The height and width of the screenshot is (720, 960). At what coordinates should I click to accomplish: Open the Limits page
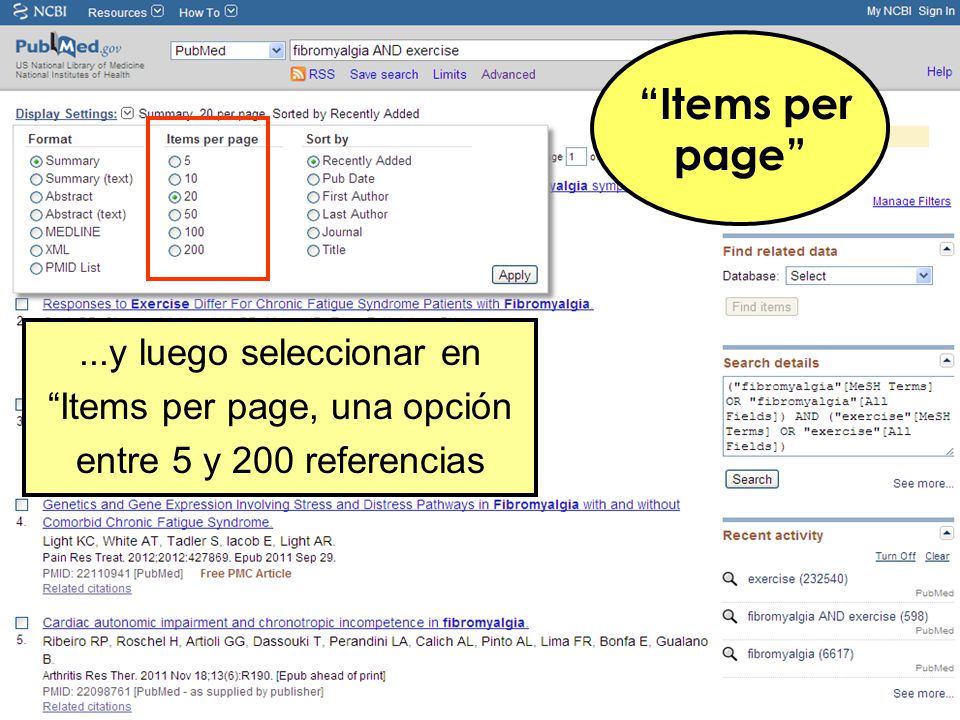449,74
